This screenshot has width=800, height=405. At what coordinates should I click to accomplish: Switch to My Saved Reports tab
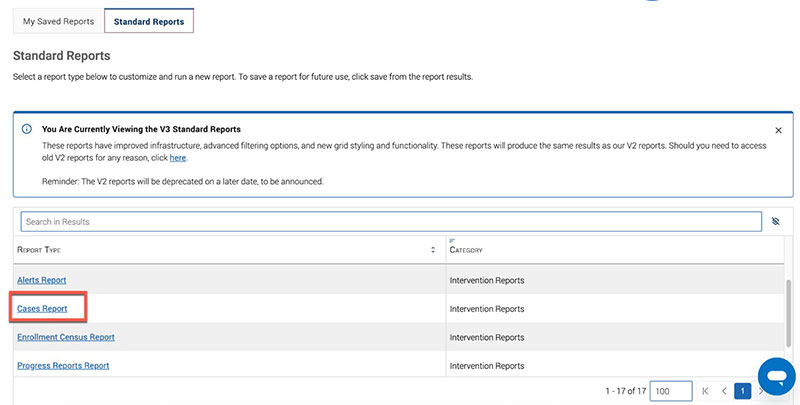[58, 21]
